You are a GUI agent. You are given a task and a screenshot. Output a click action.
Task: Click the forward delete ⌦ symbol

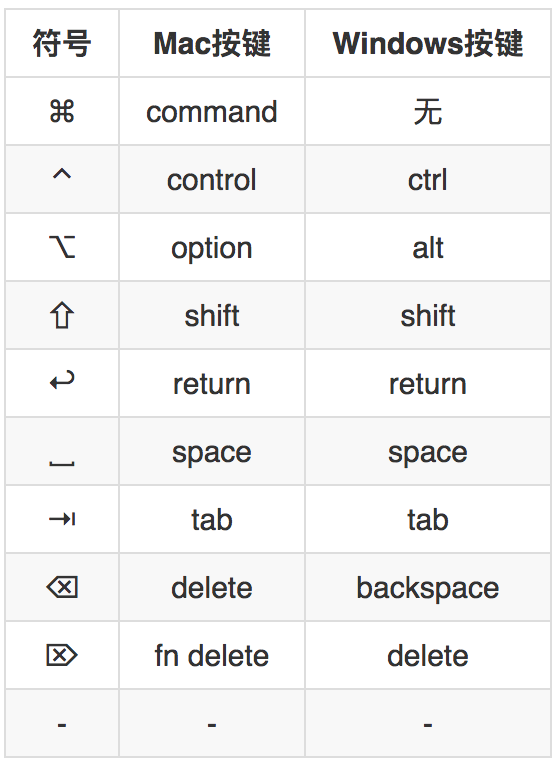click(62, 655)
